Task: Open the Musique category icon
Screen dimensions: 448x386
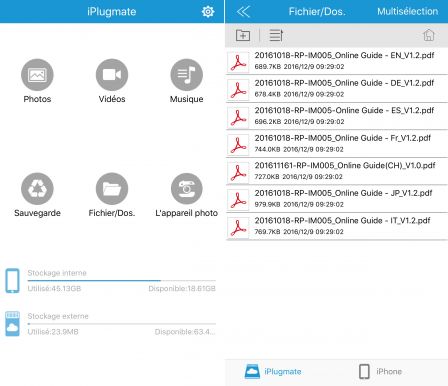Action: 186,75
